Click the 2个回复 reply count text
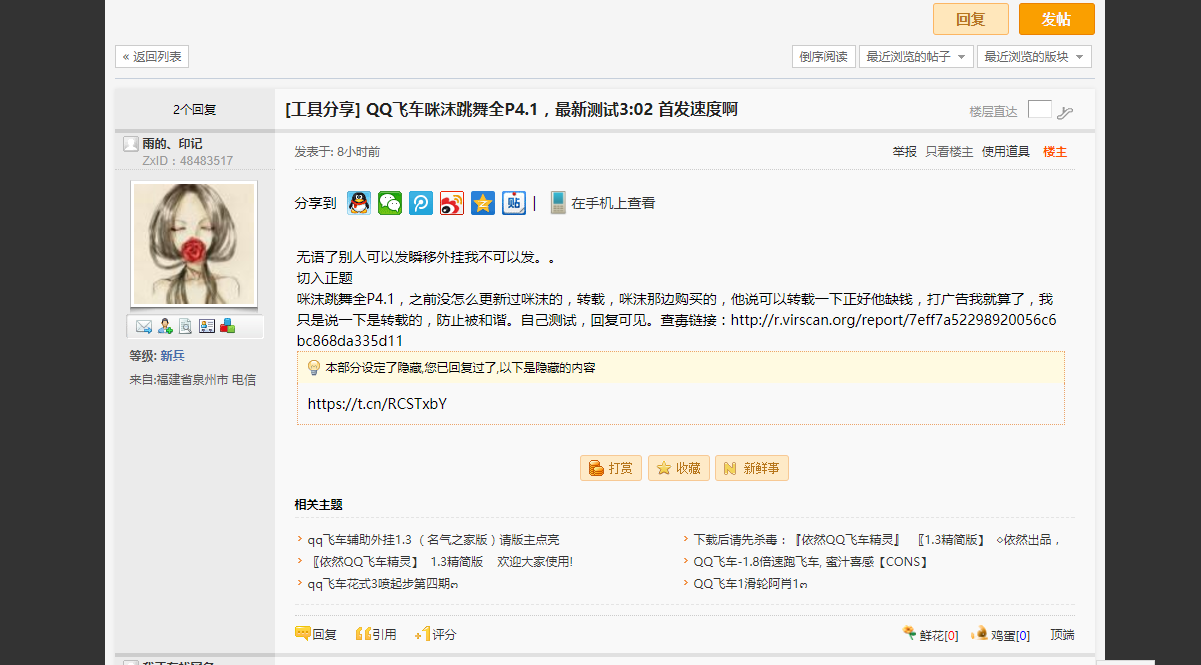 coord(194,110)
